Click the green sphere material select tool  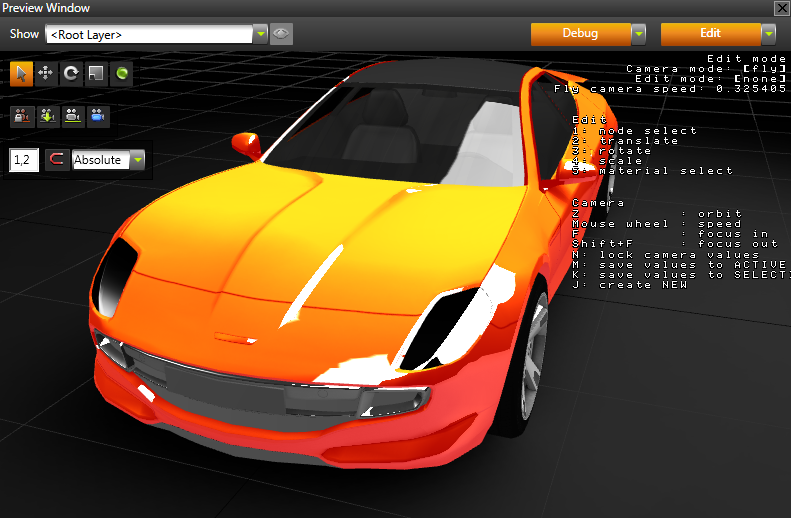pos(121,73)
